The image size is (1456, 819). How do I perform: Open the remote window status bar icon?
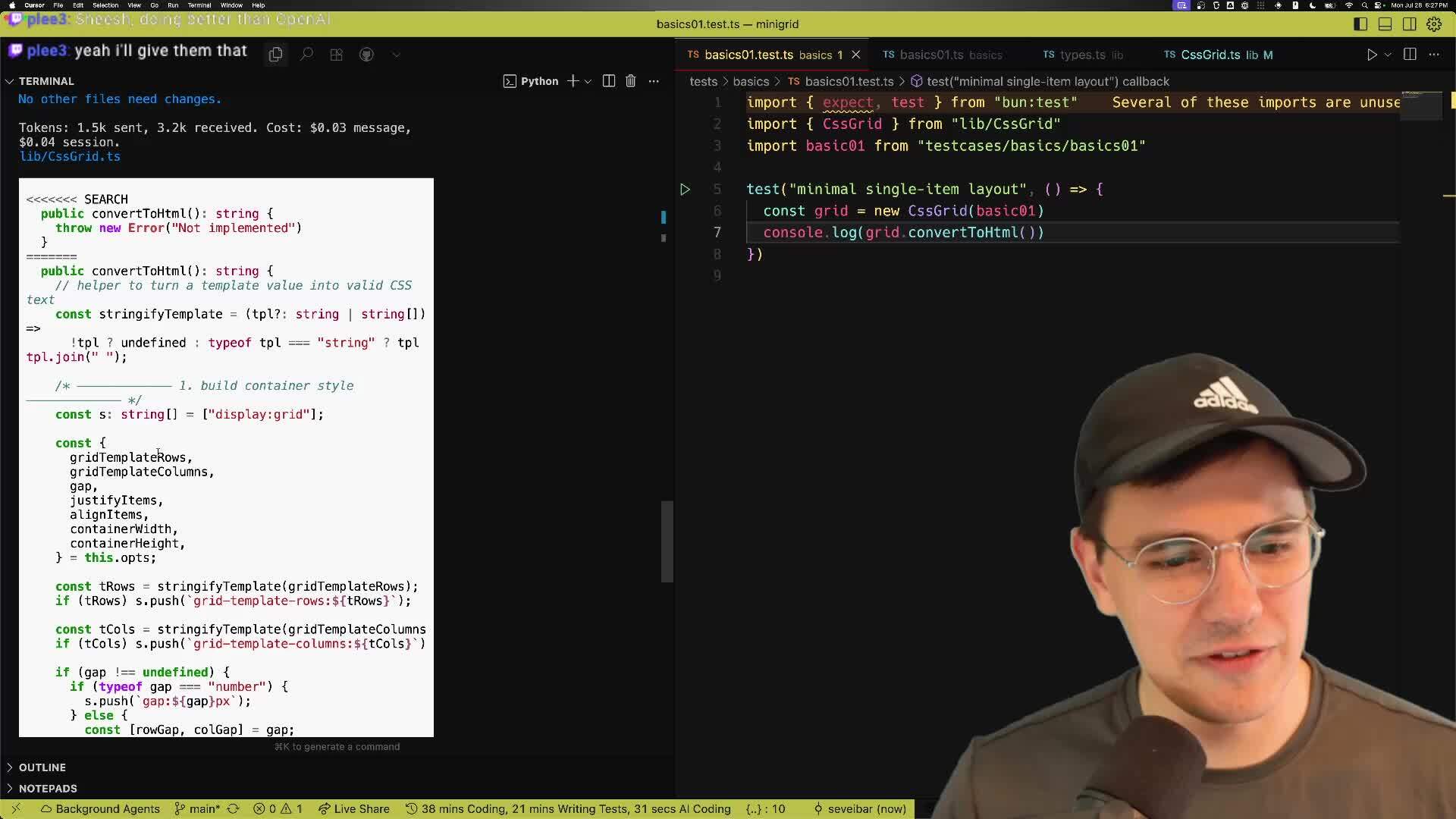(16, 809)
